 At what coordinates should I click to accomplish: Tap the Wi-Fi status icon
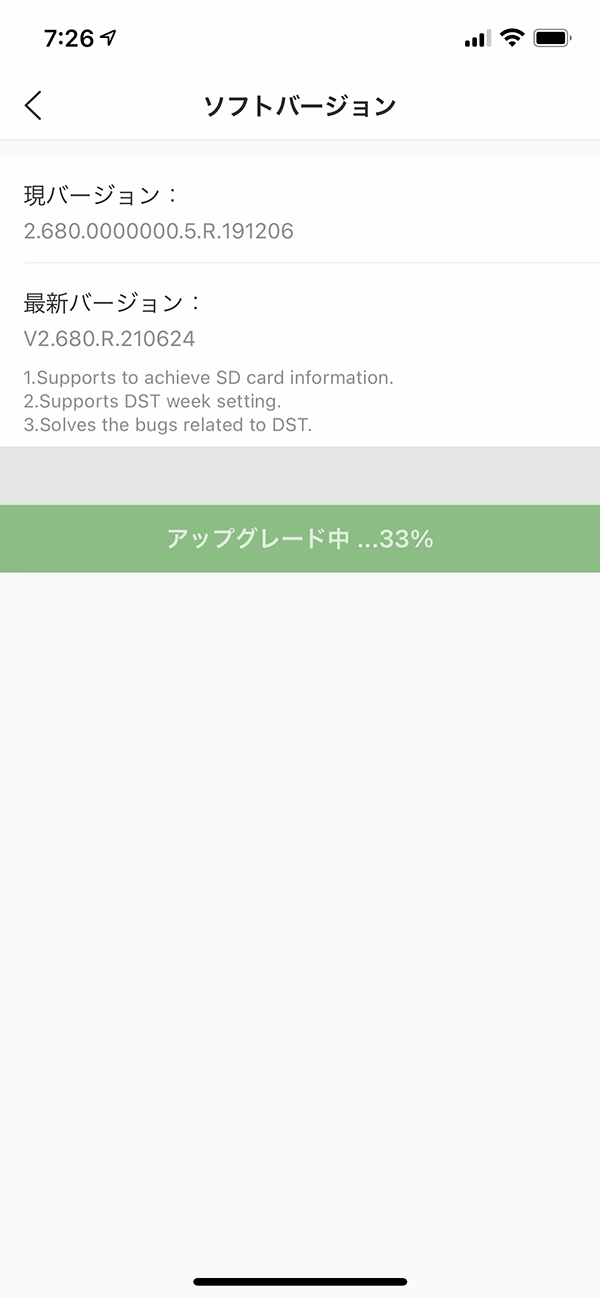pyautogui.click(x=513, y=39)
